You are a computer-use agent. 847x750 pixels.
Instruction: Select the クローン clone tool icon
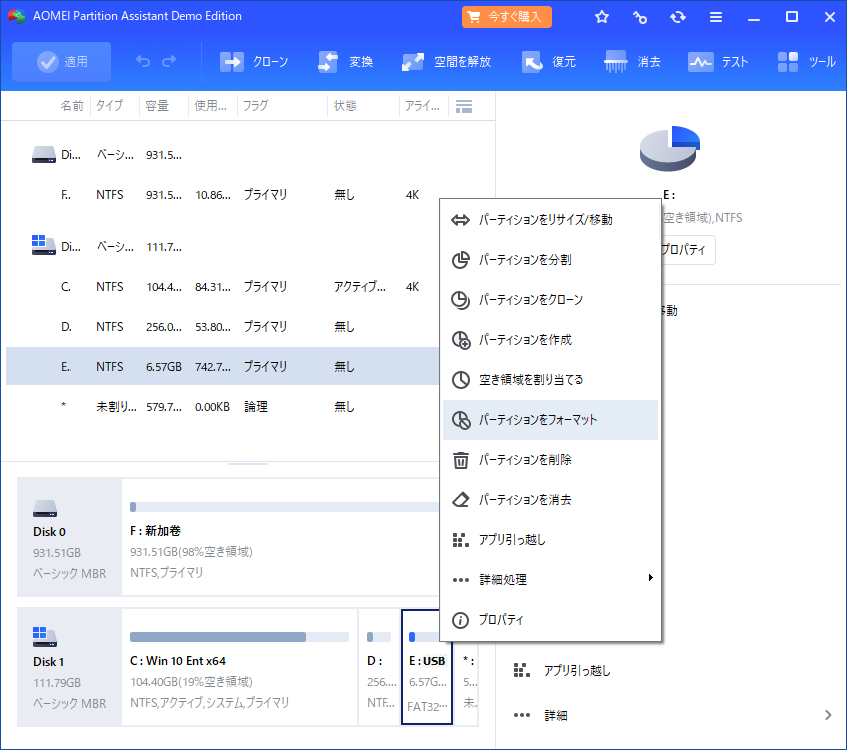(x=232, y=61)
